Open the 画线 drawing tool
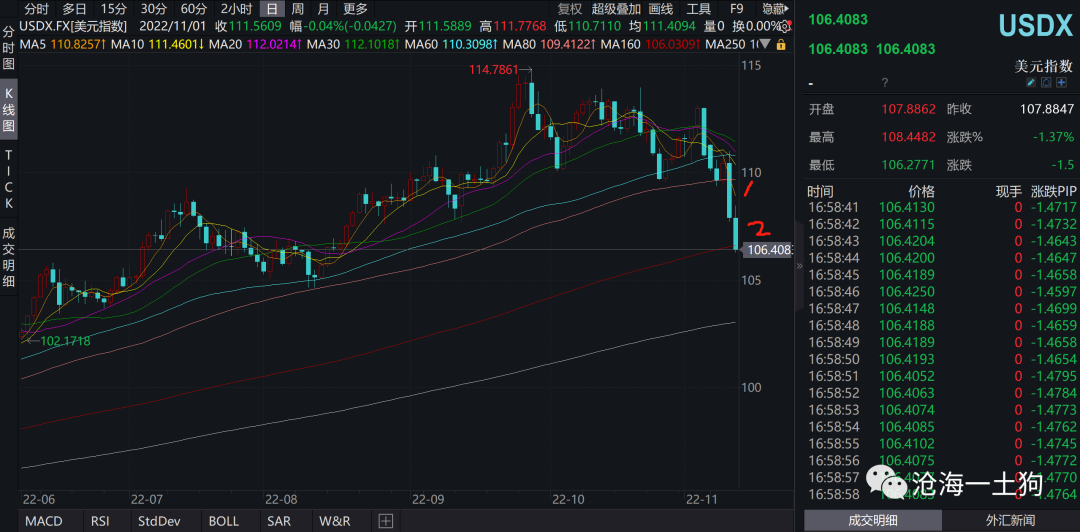Screen dimensions: 1080x532 click(661, 9)
